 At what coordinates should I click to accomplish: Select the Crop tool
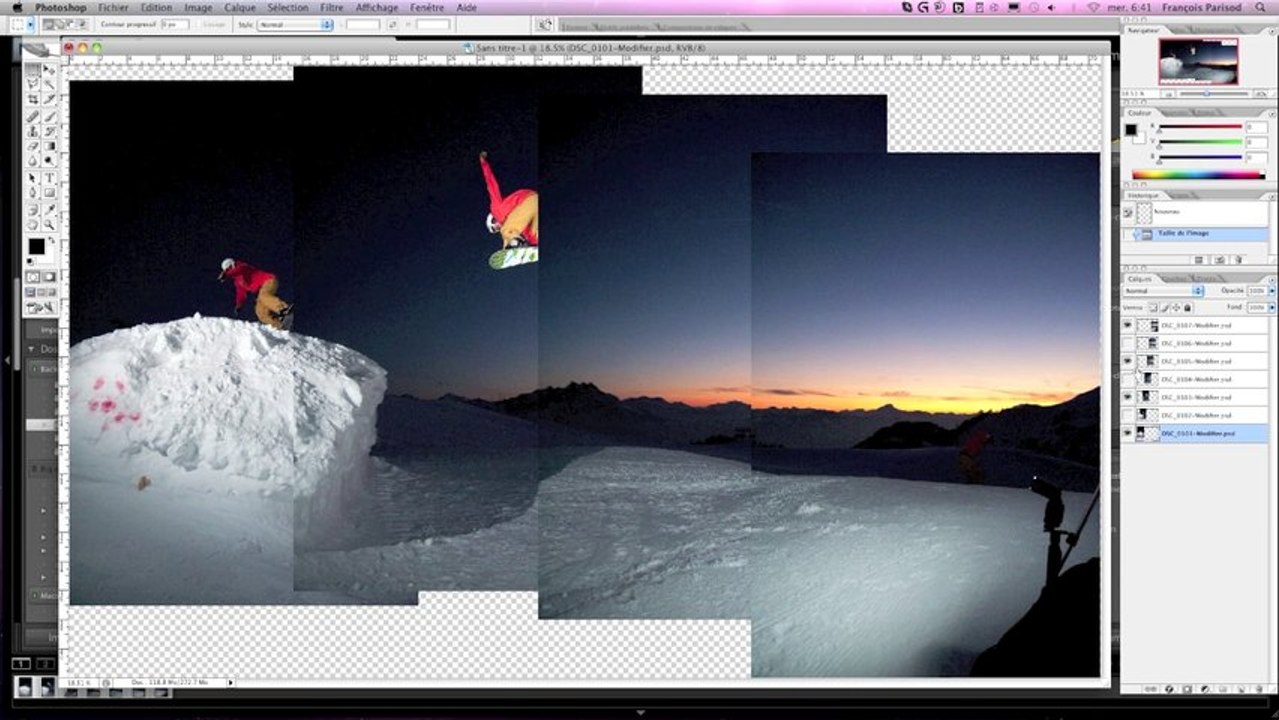tap(33, 98)
